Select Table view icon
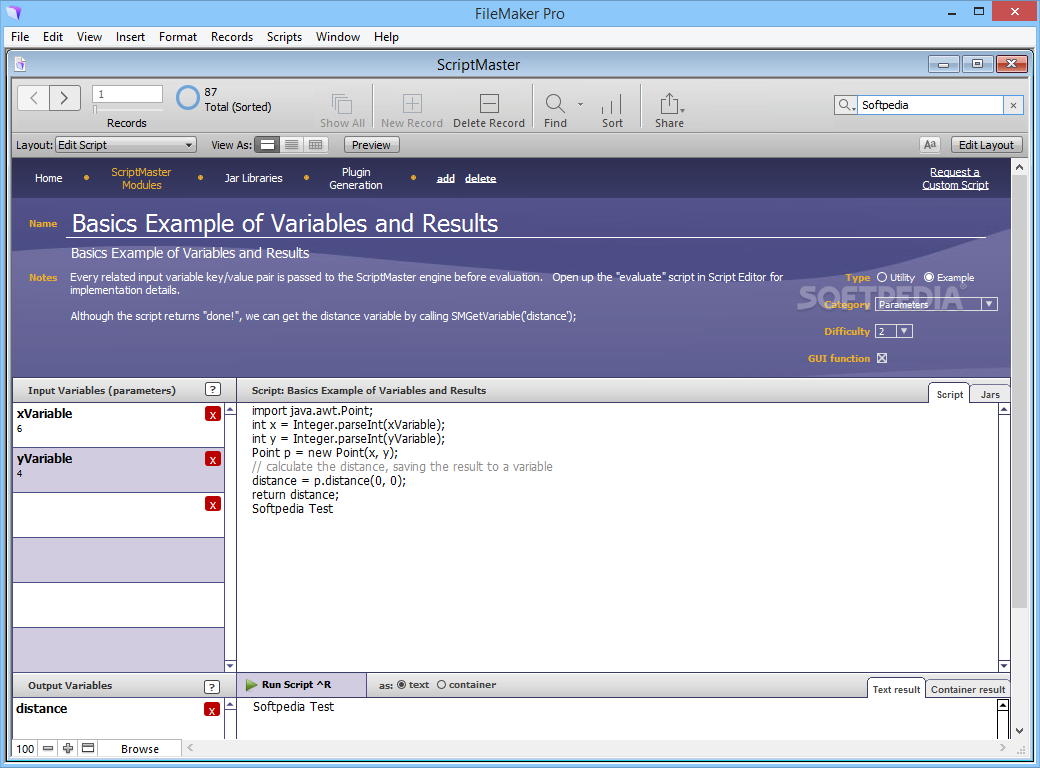The width and height of the screenshot is (1040, 768). pyautogui.click(x=316, y=145)
